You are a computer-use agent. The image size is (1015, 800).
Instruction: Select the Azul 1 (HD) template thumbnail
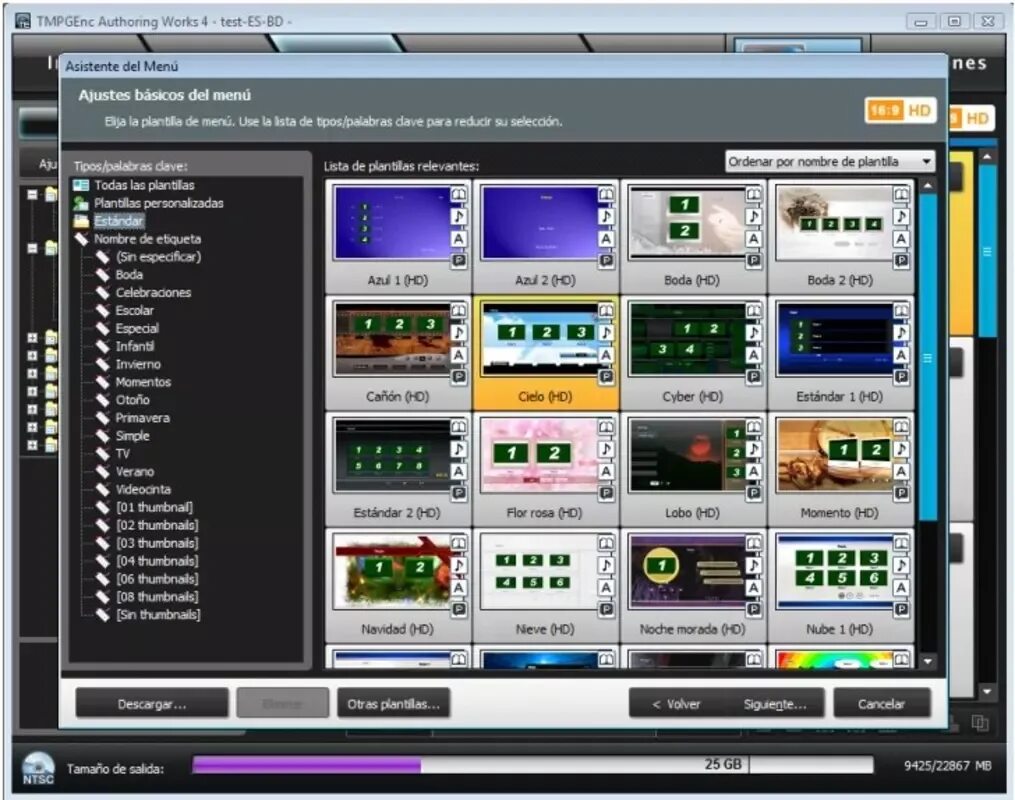[x=392, y=224]
